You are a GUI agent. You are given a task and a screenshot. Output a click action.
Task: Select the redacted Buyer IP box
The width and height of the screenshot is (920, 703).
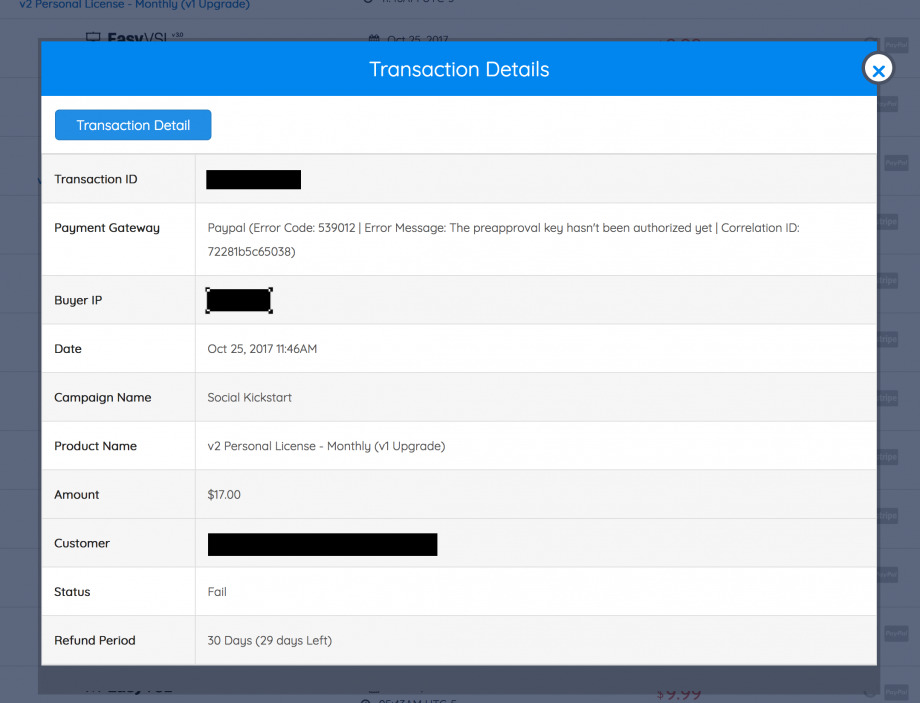coord(239,300)
